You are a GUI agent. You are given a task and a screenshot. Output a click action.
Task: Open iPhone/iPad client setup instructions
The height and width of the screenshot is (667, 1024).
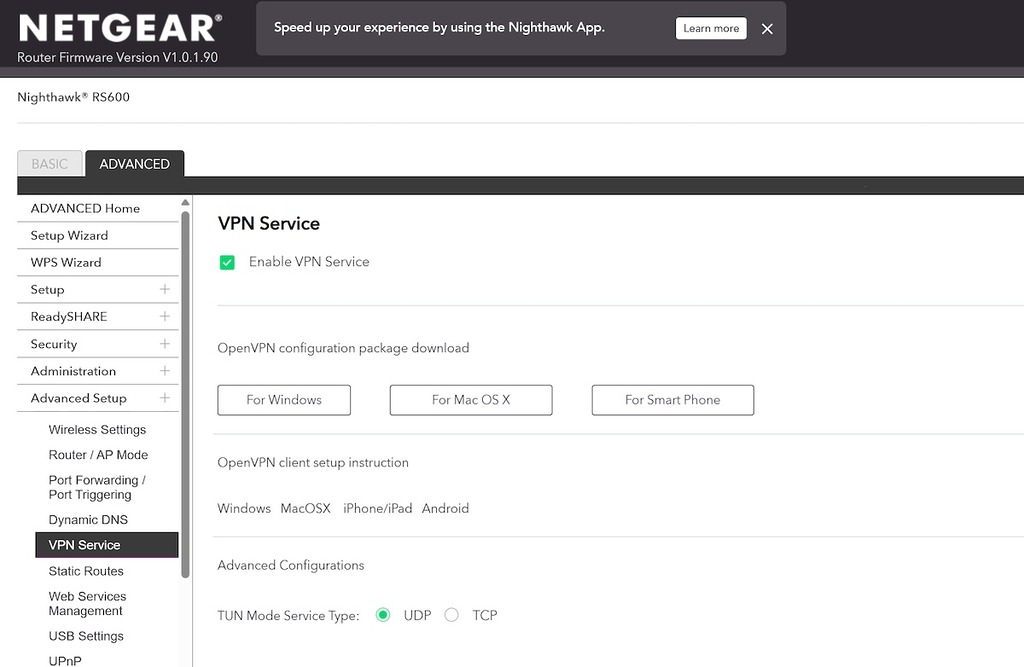pyautogui.click(x=377, y=508)
